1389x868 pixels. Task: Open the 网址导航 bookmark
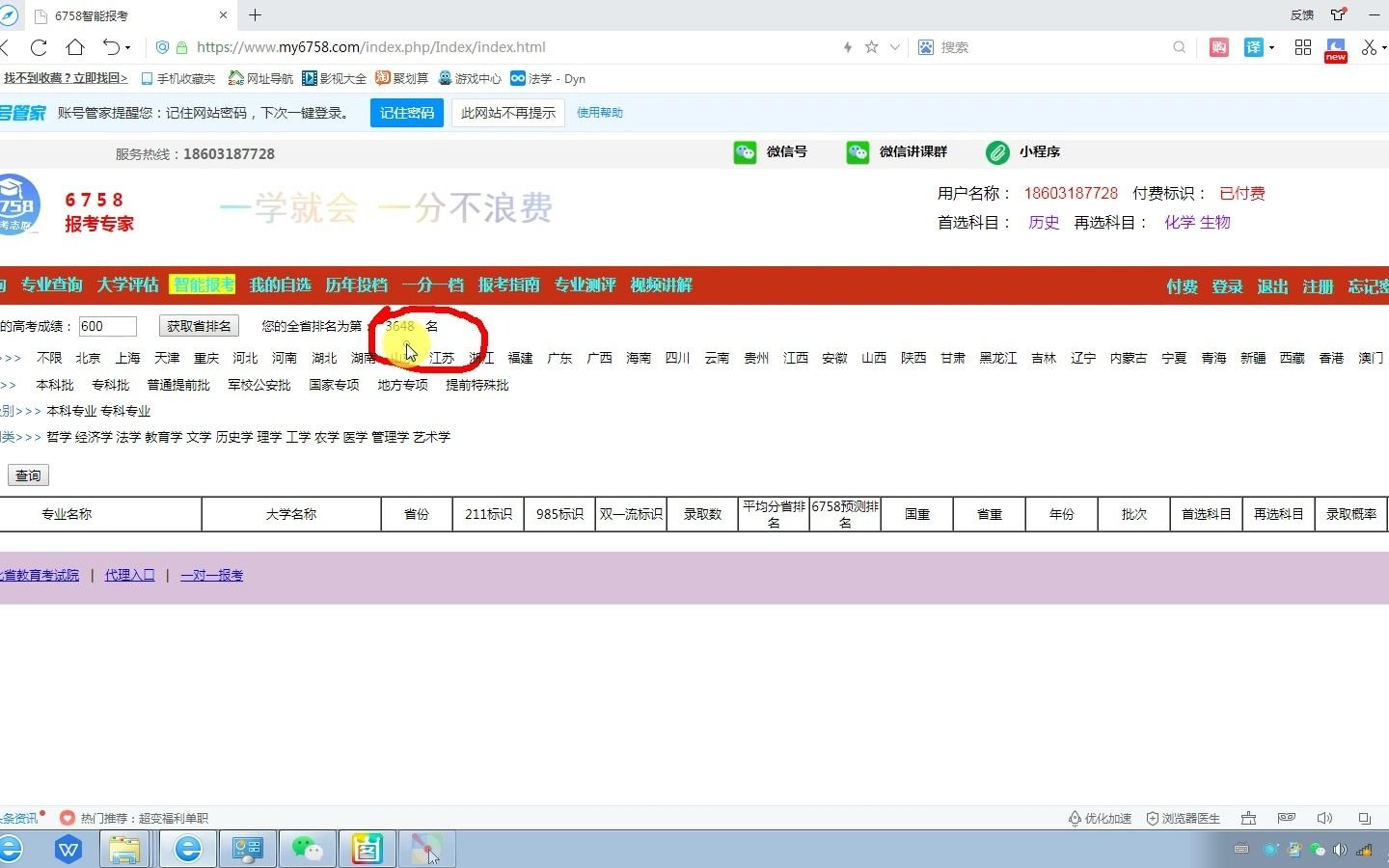pyautogui.click(x=260, y=79)
